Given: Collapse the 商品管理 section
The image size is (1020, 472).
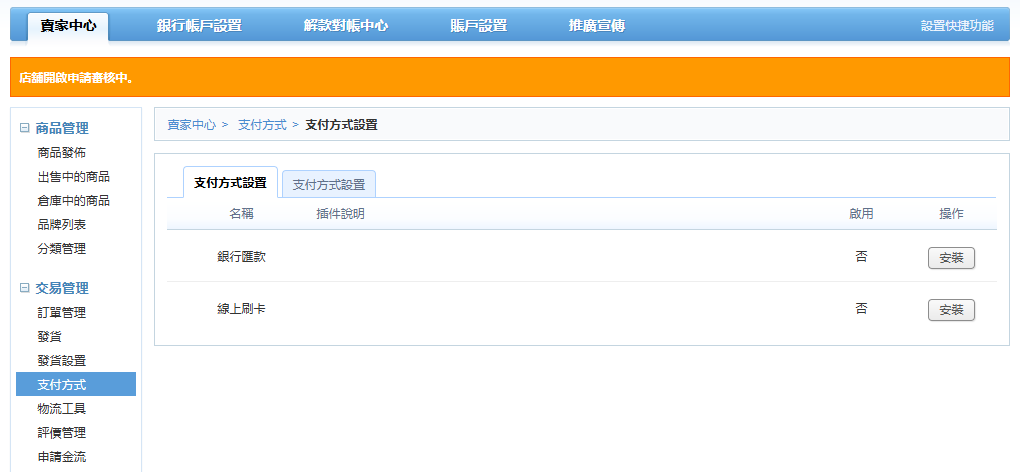Looking at the screenshot, I should pyautogui.click(x=25, y=128).
